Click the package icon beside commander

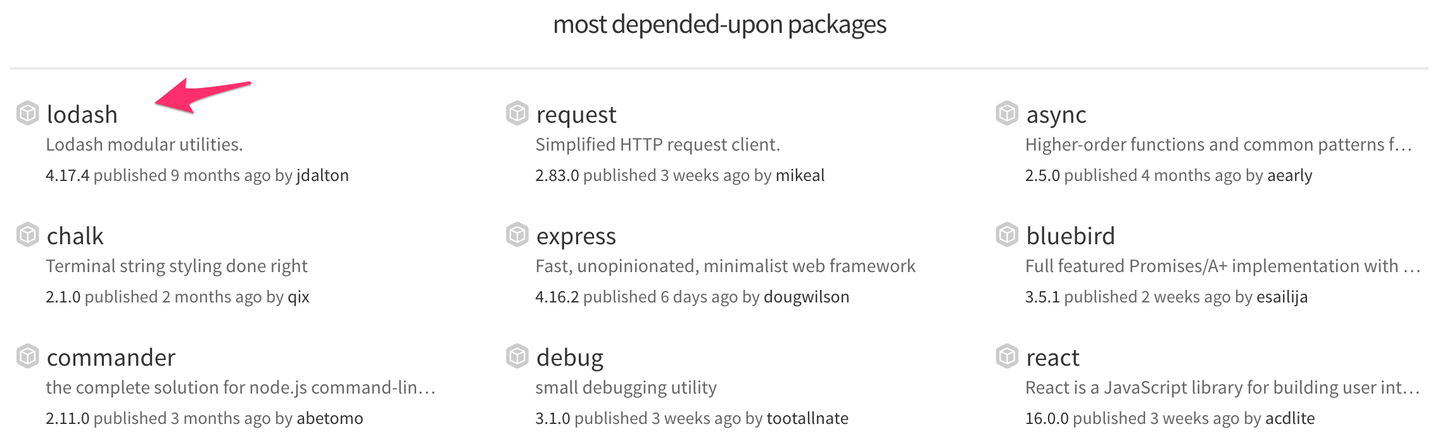pos(28,357)
